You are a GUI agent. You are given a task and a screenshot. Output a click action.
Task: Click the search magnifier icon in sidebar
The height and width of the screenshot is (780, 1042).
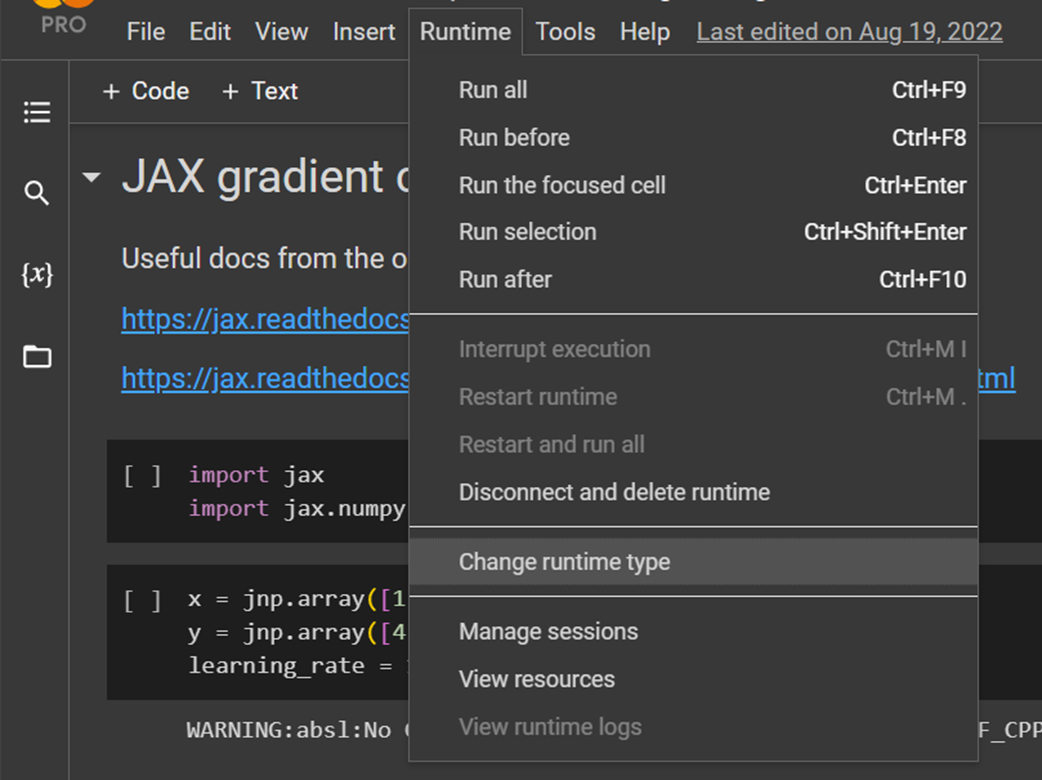click(37, 193)
